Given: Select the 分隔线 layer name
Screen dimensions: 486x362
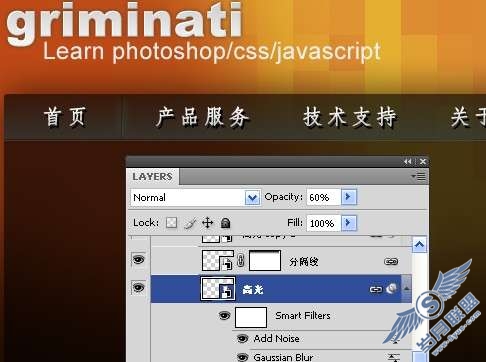Looking at the screenshot, I should tap(303, 262).
